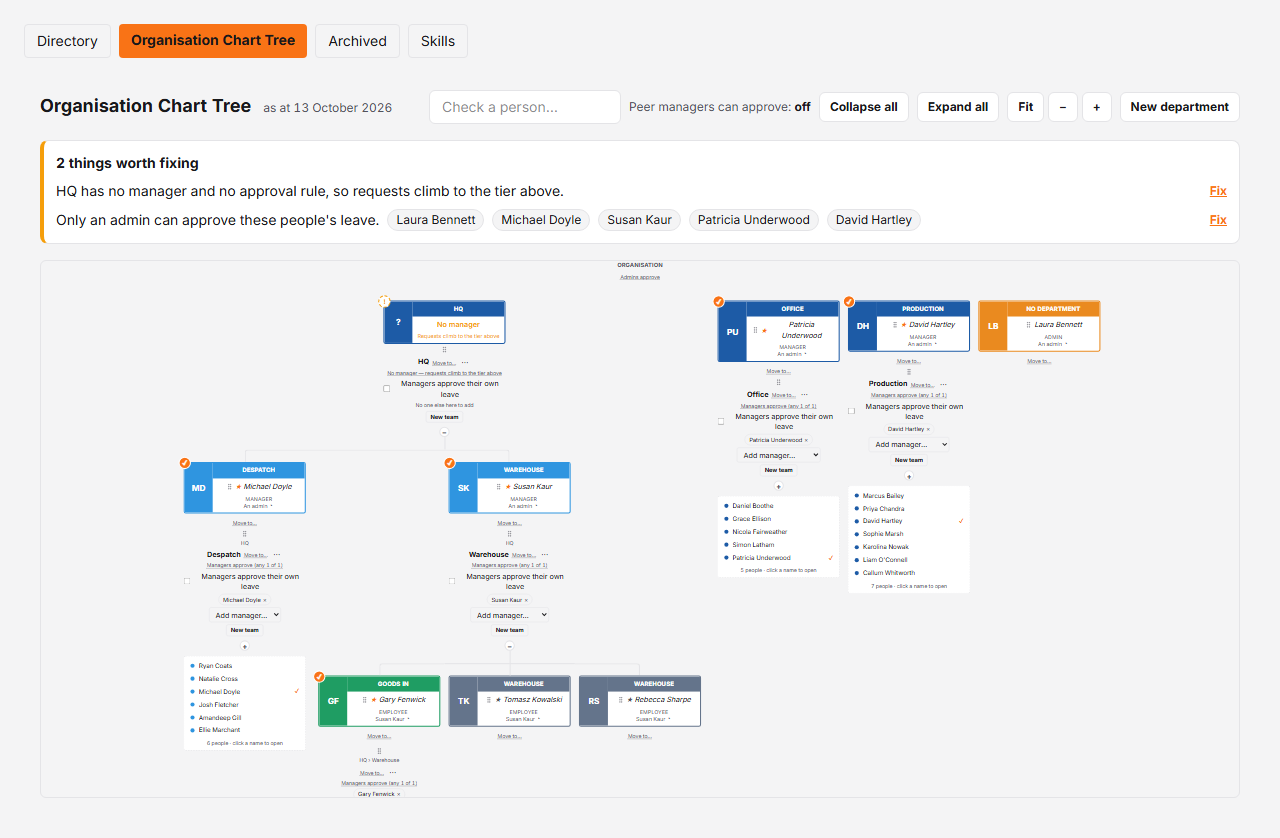
Task: Click the DH avatar on the Production card
Action: point(862,327)
